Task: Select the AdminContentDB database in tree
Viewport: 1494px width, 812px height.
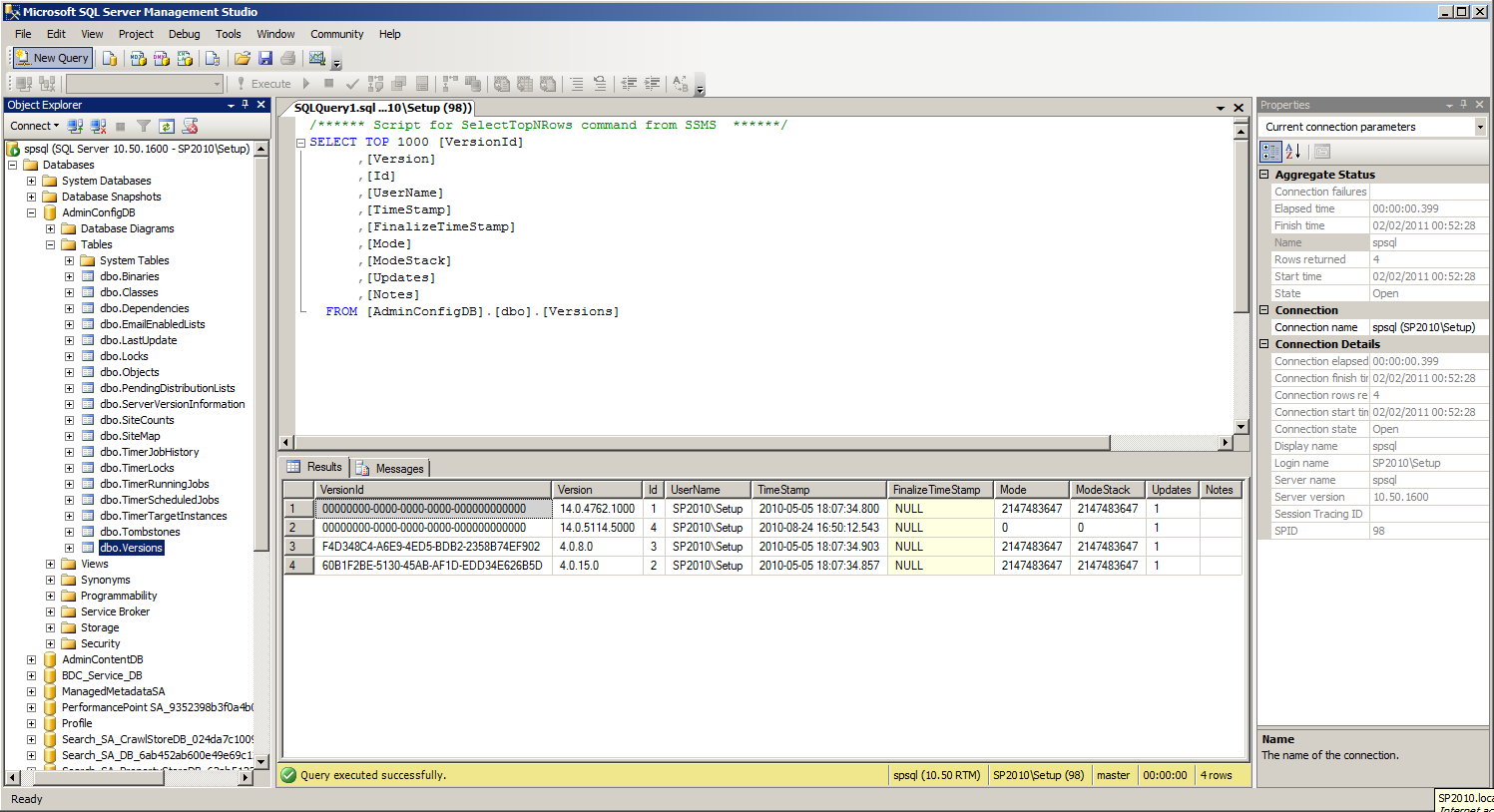Action: click(x=102, y=659)
